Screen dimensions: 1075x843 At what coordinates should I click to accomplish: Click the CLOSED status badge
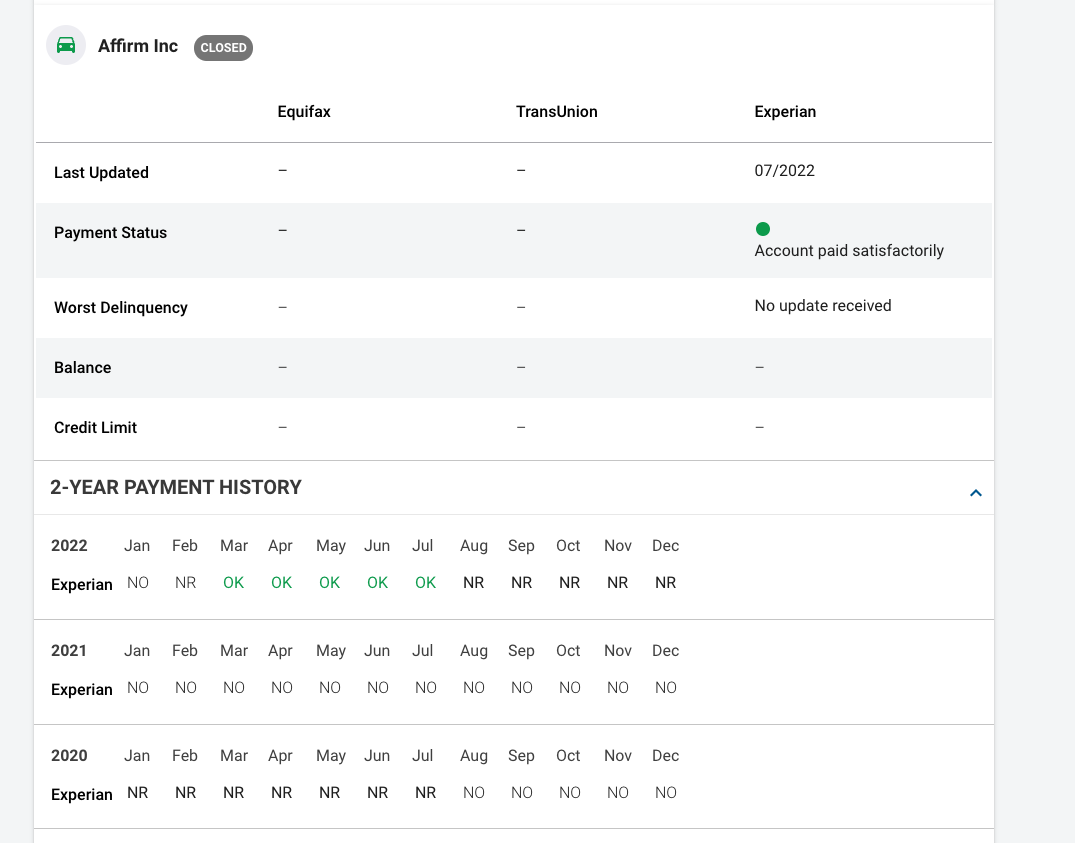point(224,48)
